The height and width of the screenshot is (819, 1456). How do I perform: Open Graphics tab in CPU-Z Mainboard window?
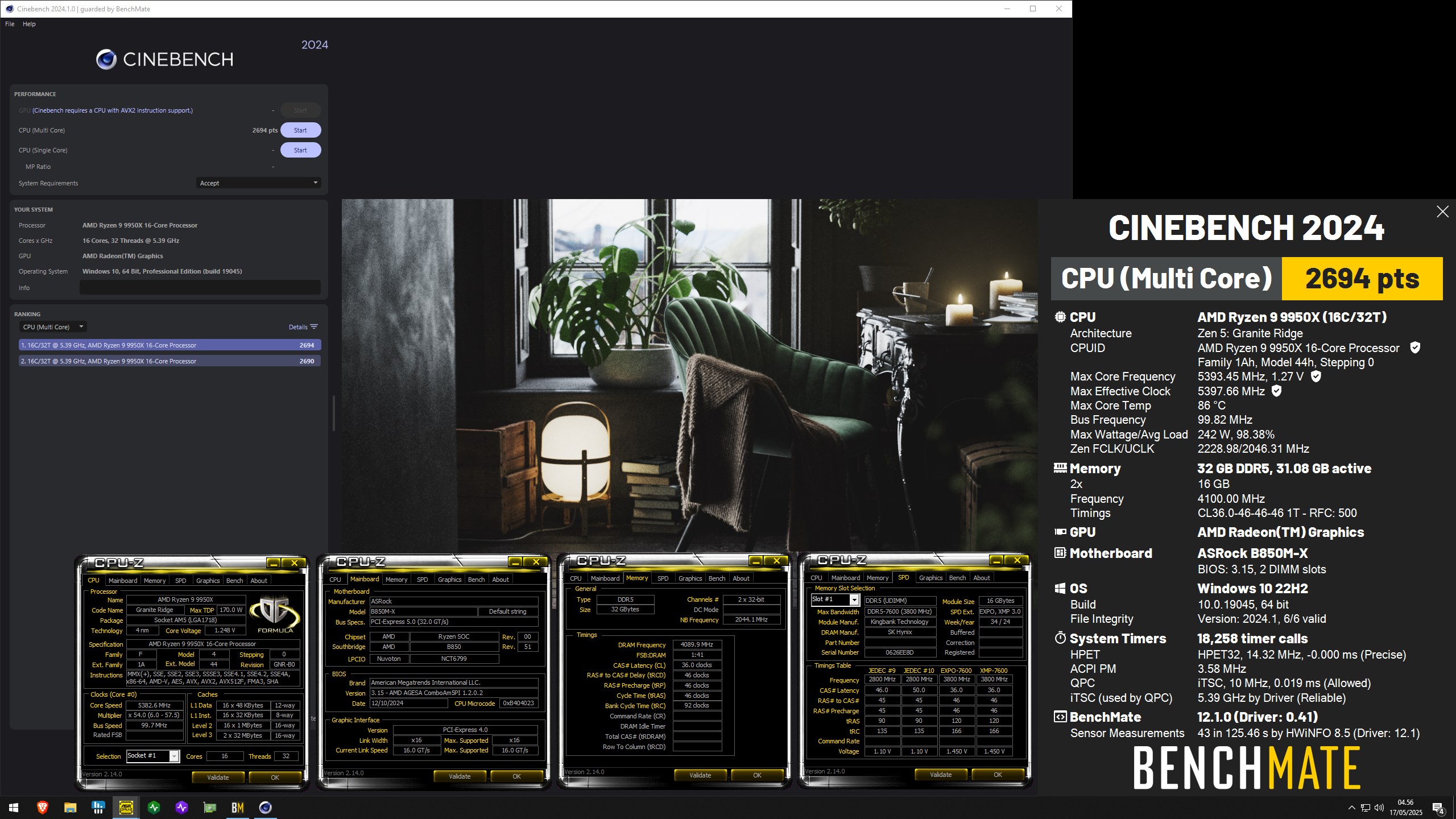point(449,580)
